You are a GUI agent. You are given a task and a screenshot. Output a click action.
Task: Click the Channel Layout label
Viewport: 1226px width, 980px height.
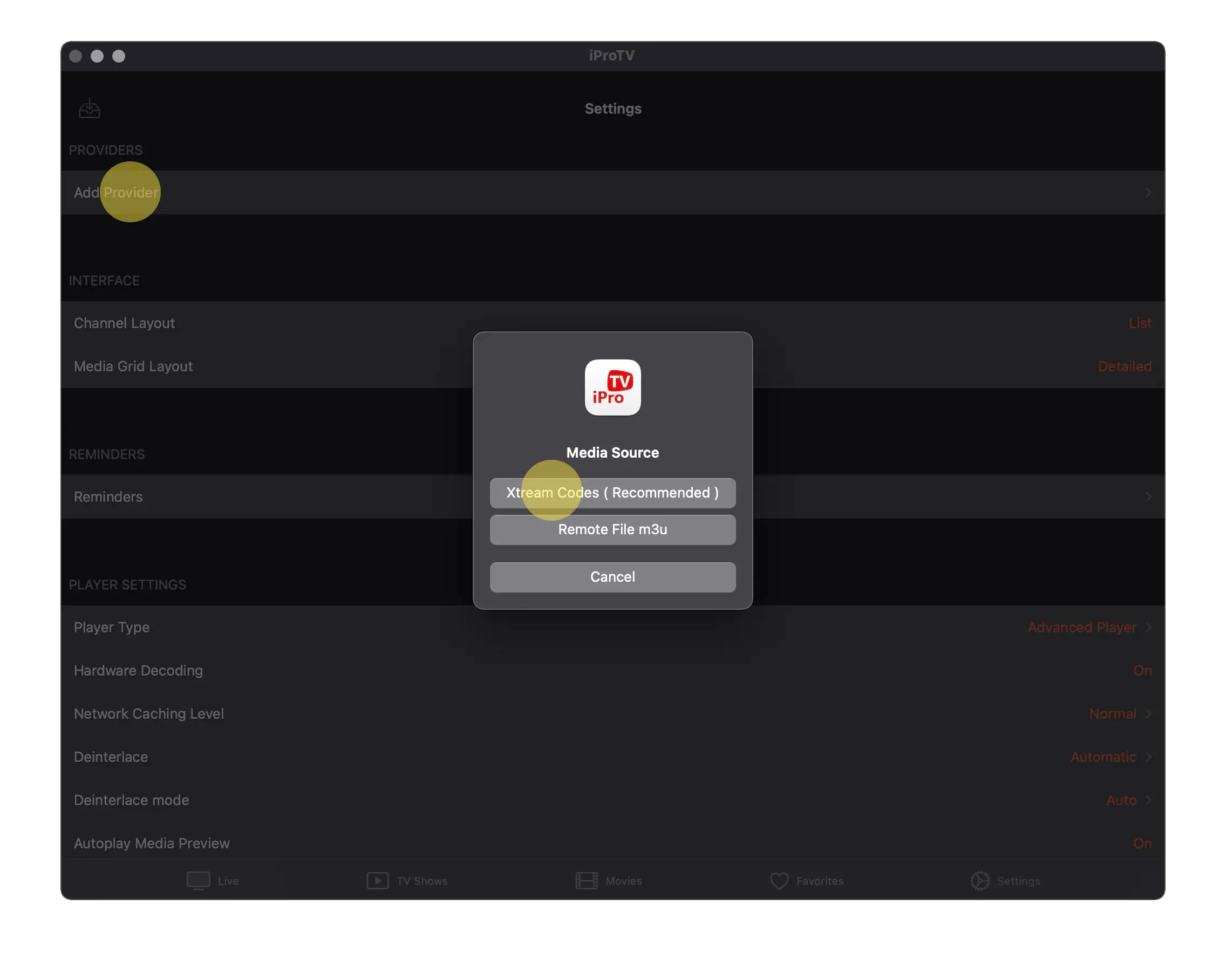pos(125,323)
